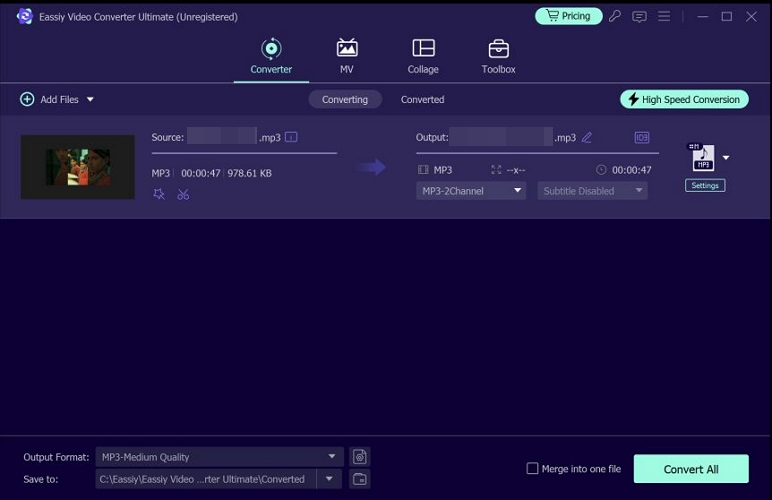Image resolution: width=772 pixels, height=500 pixels.
Task: Open the output folder icon
Action: [x=359, y=479]
